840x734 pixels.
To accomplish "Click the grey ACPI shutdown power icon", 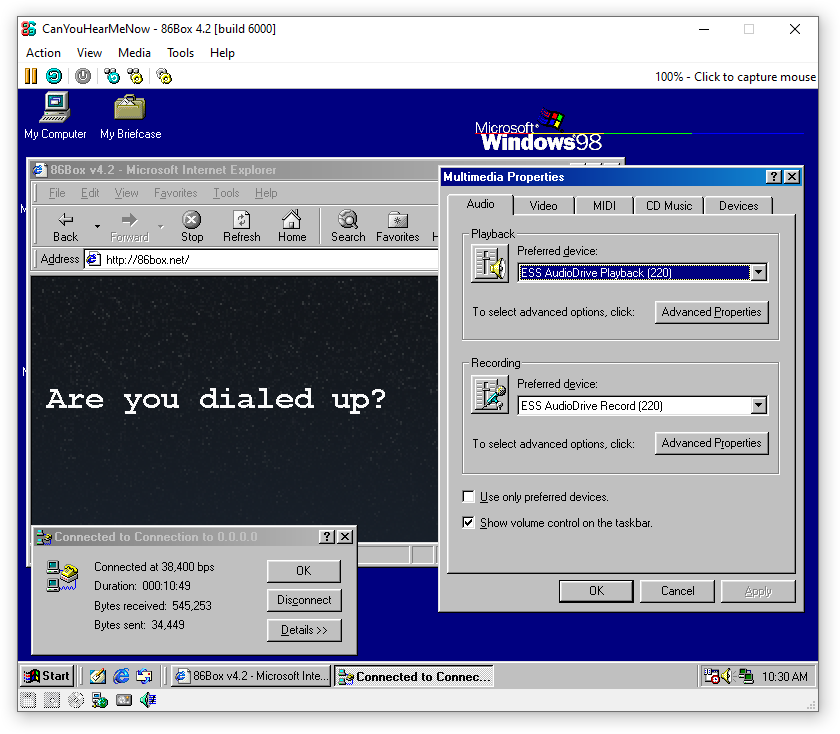I will pos(82,76).
